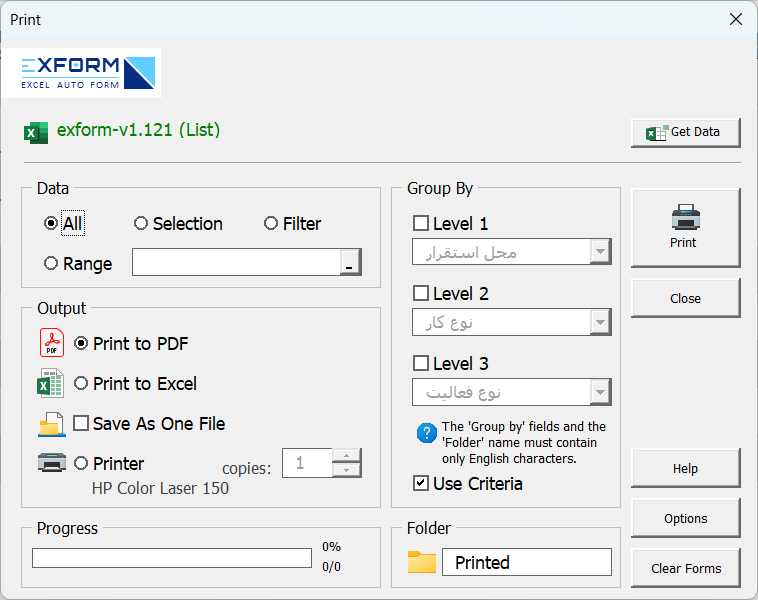Click the Get Data button
The image size is (758, 600).
coord(685,132)
